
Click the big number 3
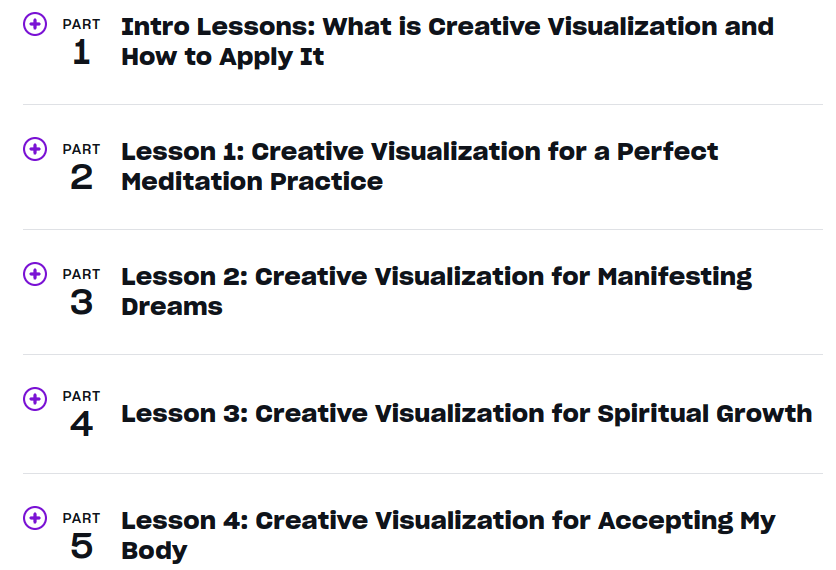(x=81, y=303)
